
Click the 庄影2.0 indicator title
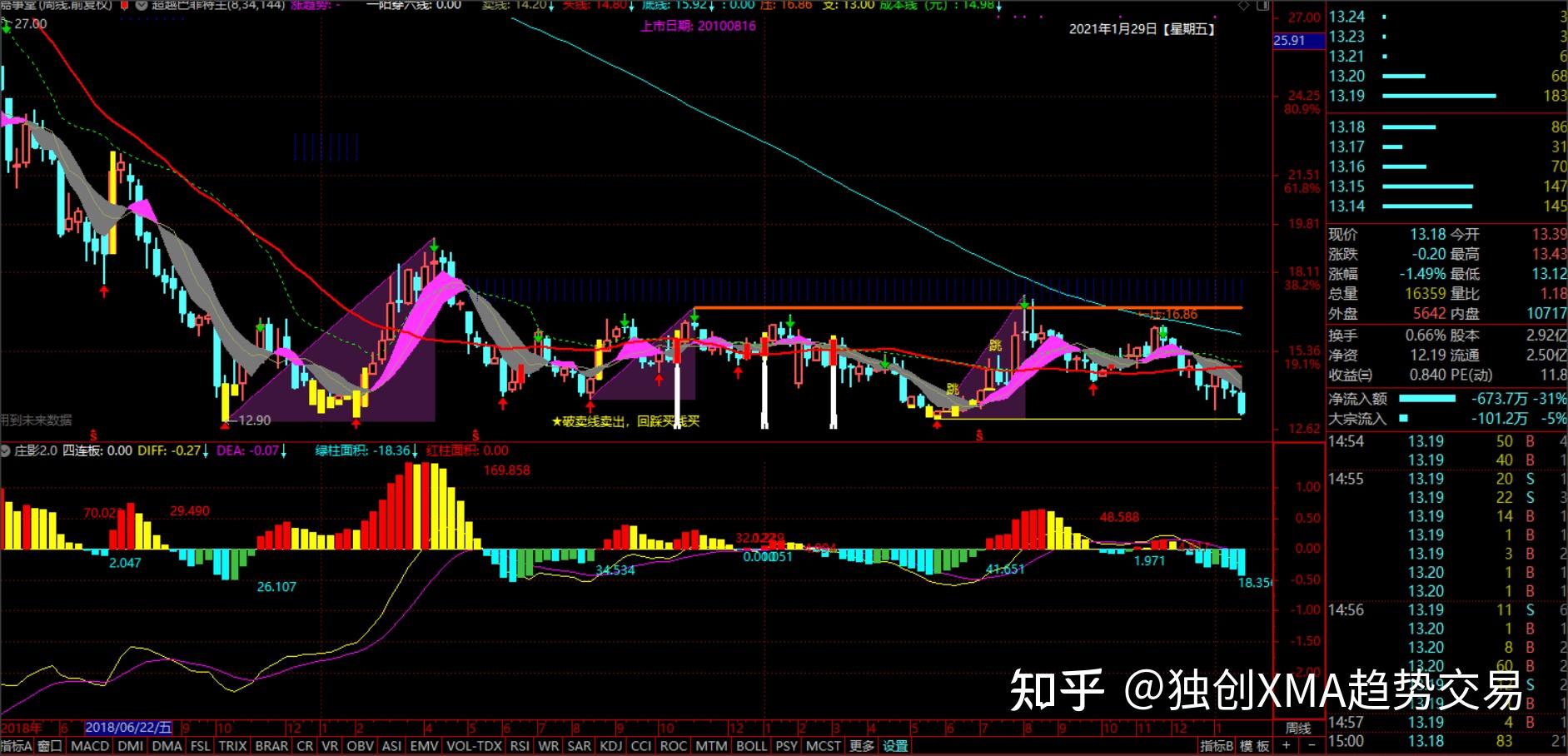click(36, 450)
